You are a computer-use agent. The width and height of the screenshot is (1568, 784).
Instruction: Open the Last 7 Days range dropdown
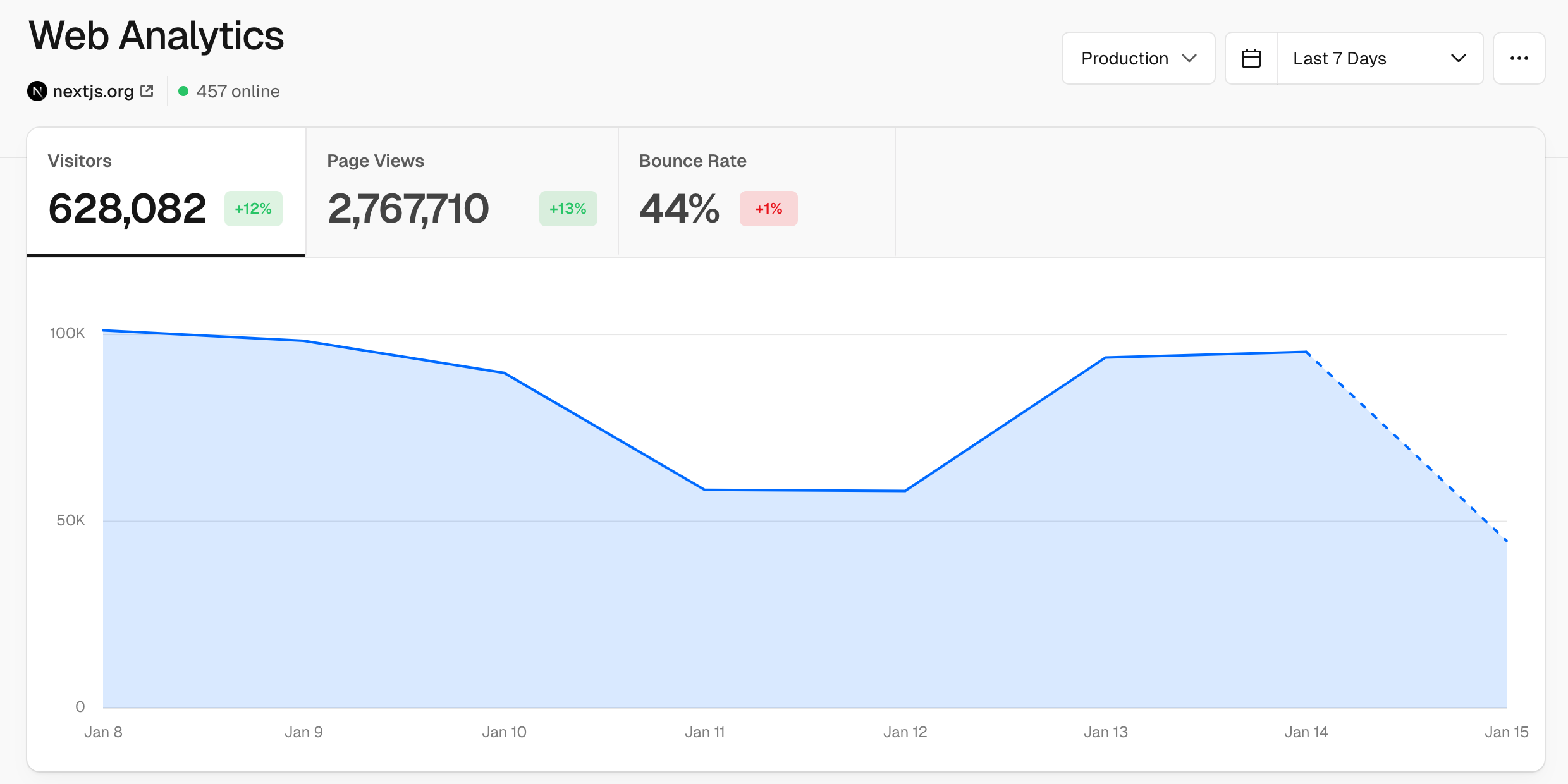pyautogui.click(x=1380, y=58)
